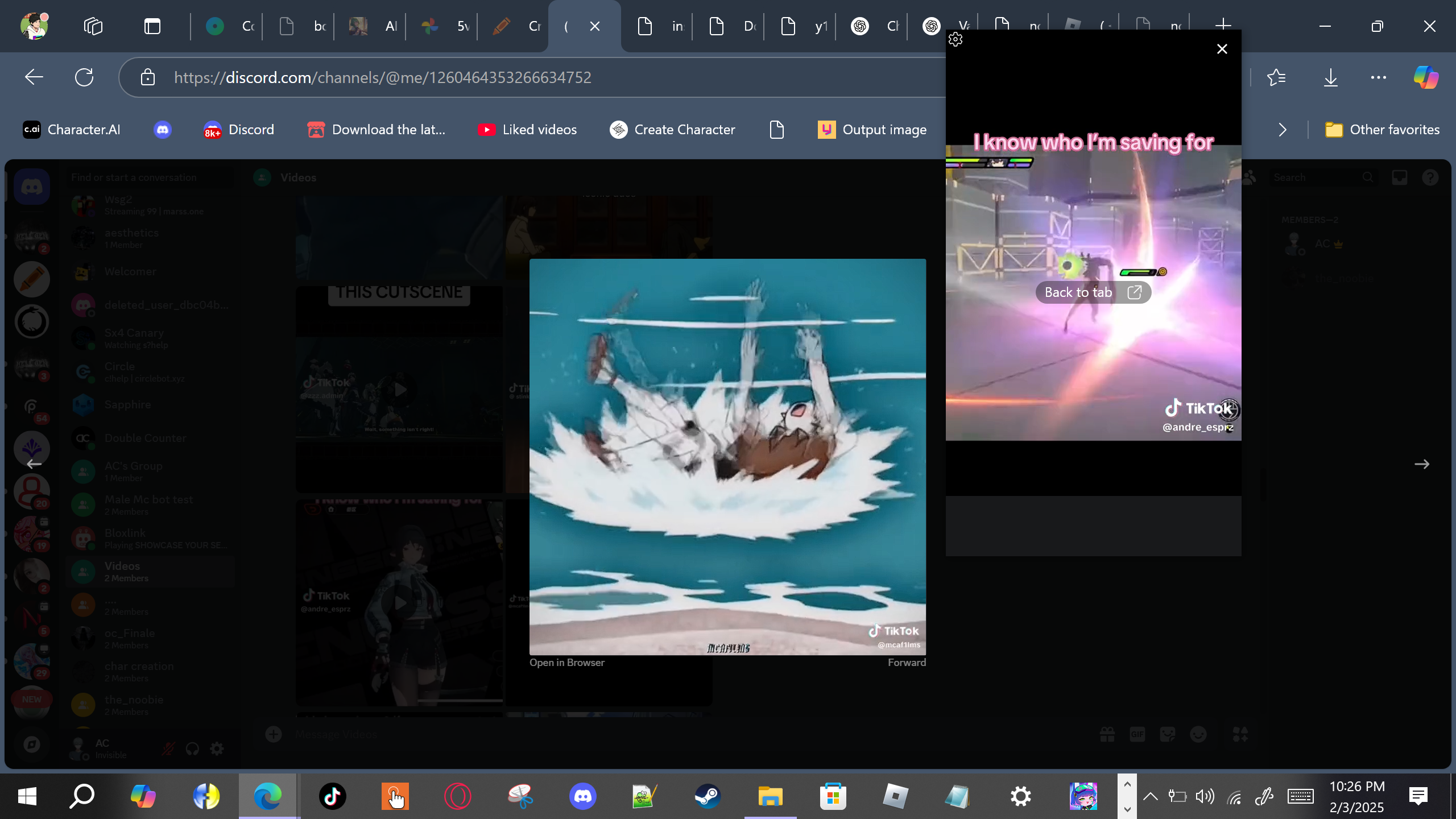The height and width of the screenshot is (819, 1456).
Task: Switch to the tab with teal circle icon
Action: pyautogui.click(x=227, y=26)
